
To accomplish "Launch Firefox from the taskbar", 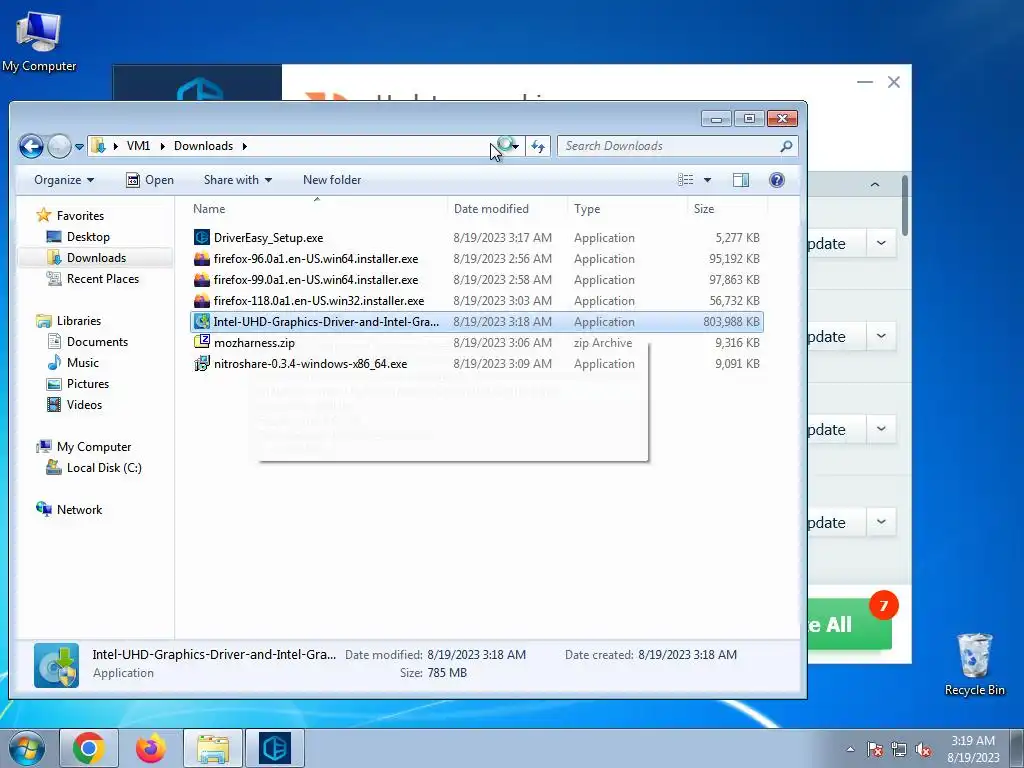I will [151, 748].
